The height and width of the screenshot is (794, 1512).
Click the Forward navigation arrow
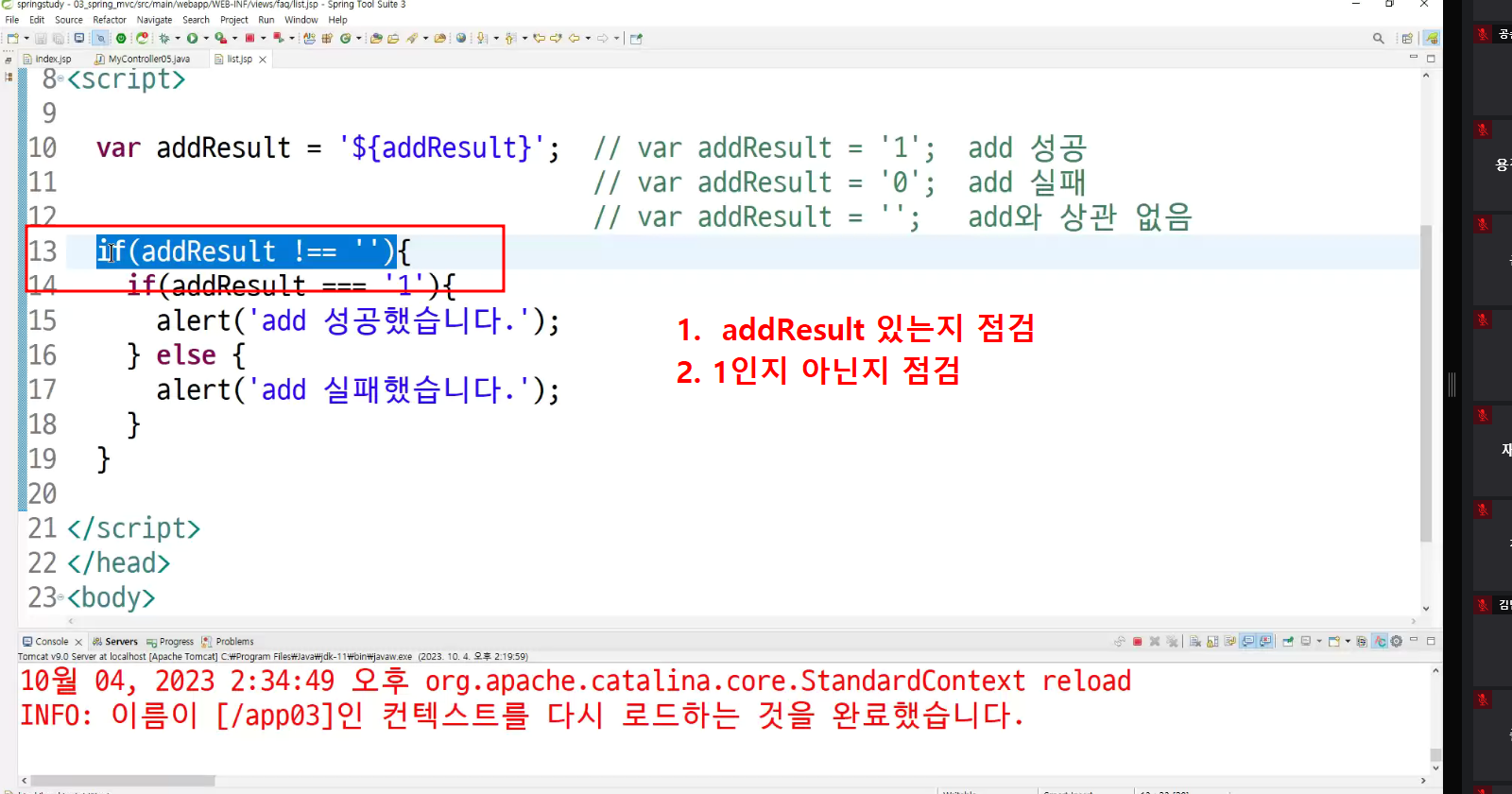coord(602,39)
